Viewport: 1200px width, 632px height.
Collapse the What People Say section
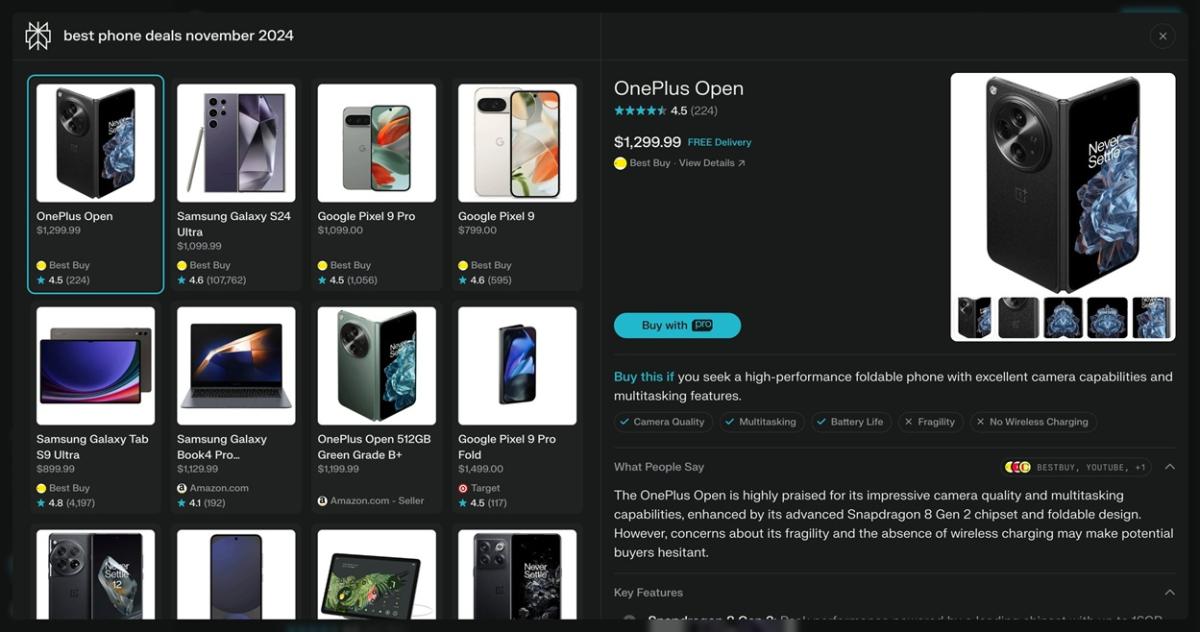(1169, 466)
